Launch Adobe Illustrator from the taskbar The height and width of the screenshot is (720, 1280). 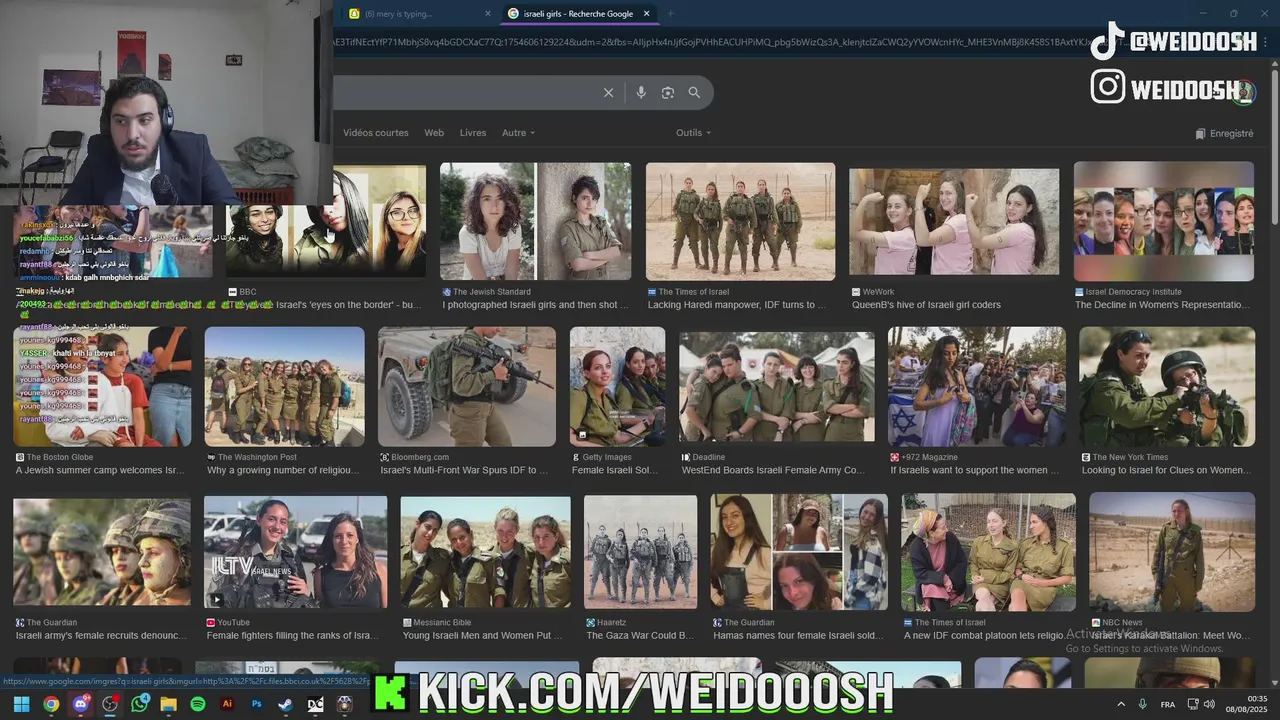[x=227, y=704]
